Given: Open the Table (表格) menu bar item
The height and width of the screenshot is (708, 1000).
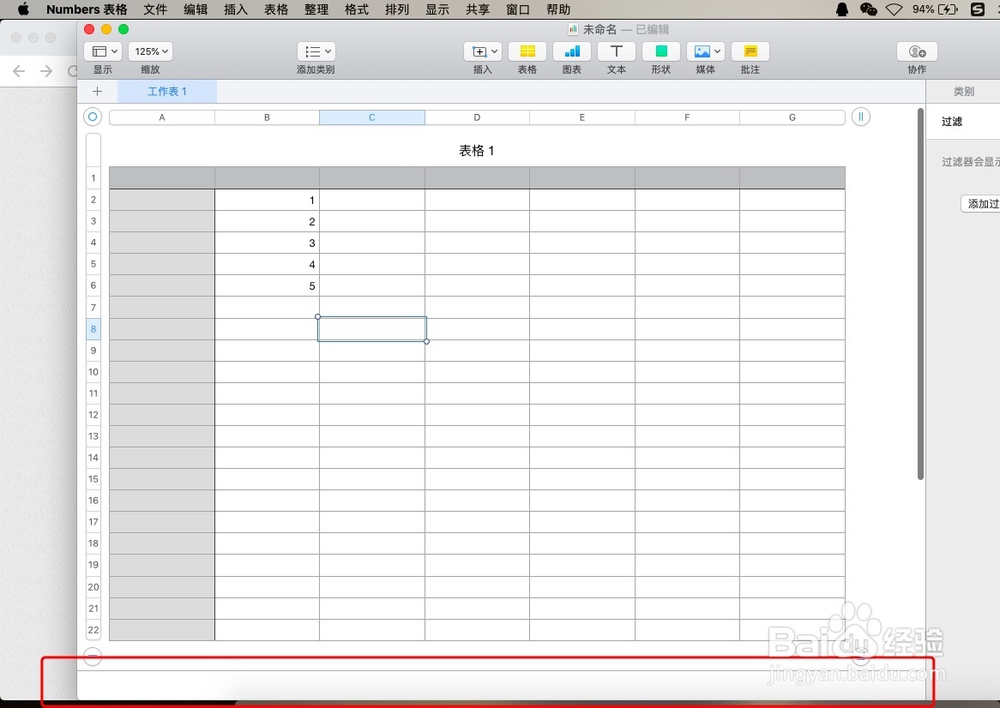Looking at the screenshot, I should pos(276,10).
